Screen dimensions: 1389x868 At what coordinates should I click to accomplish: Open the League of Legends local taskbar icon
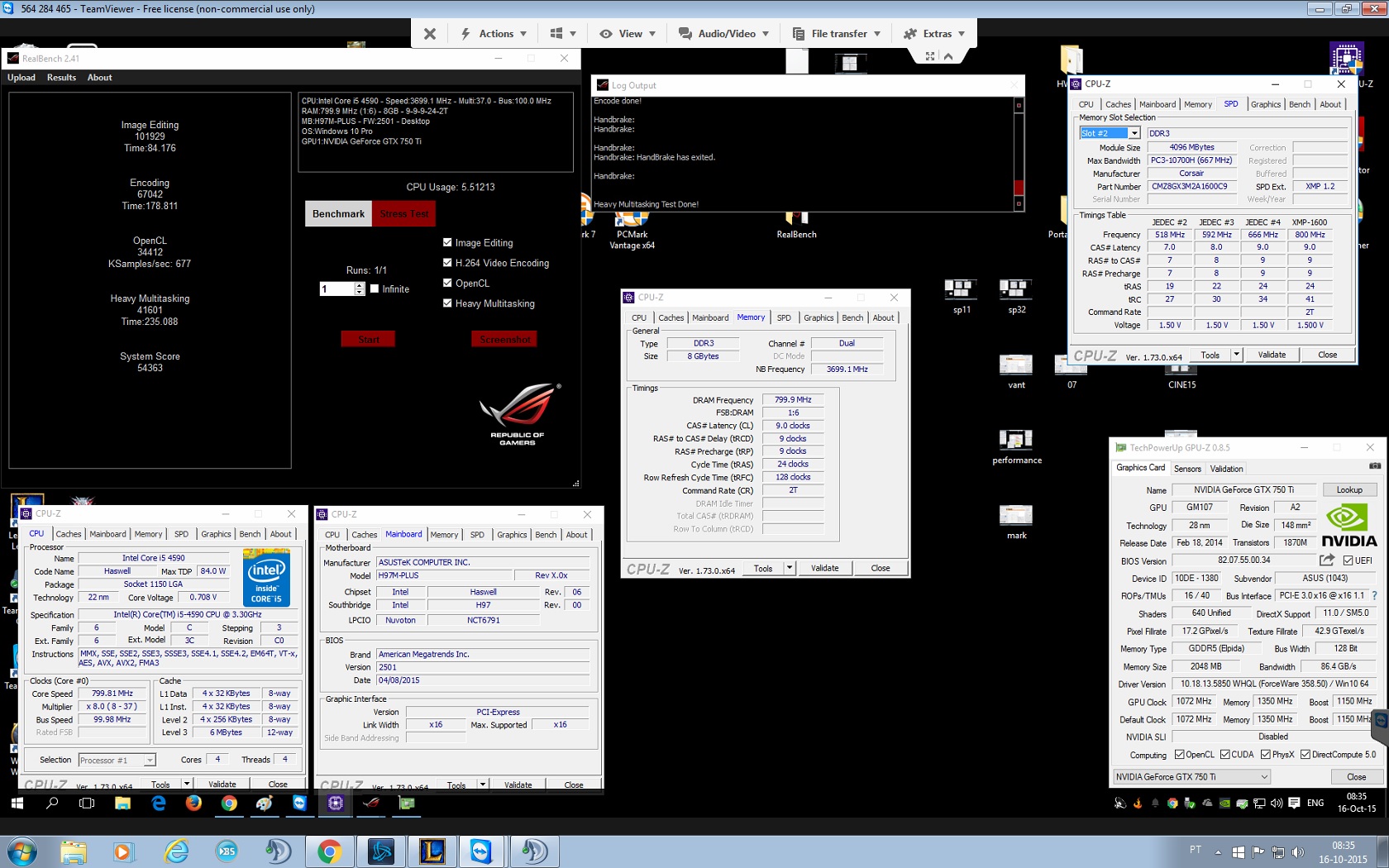(432, 851)
